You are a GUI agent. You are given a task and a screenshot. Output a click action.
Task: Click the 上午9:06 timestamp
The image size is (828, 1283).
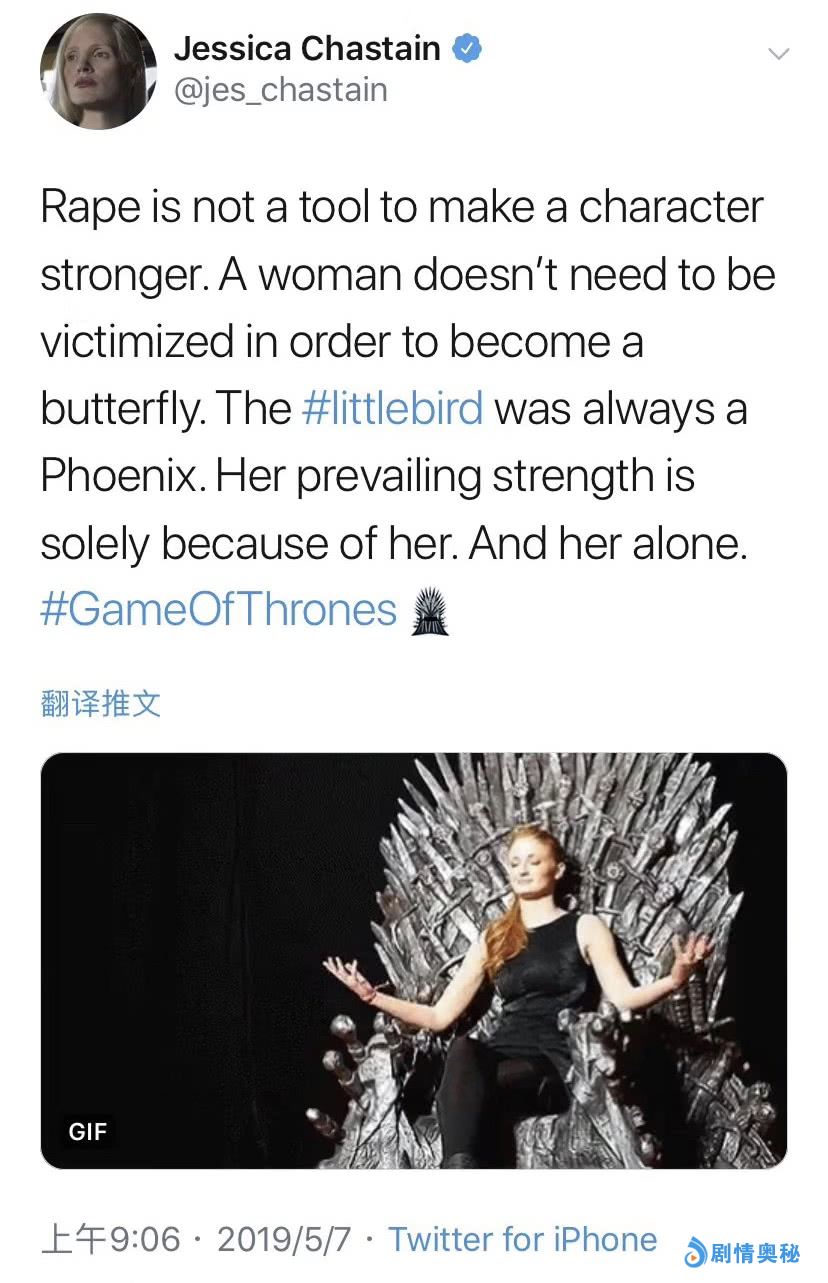coord(110,1240)
